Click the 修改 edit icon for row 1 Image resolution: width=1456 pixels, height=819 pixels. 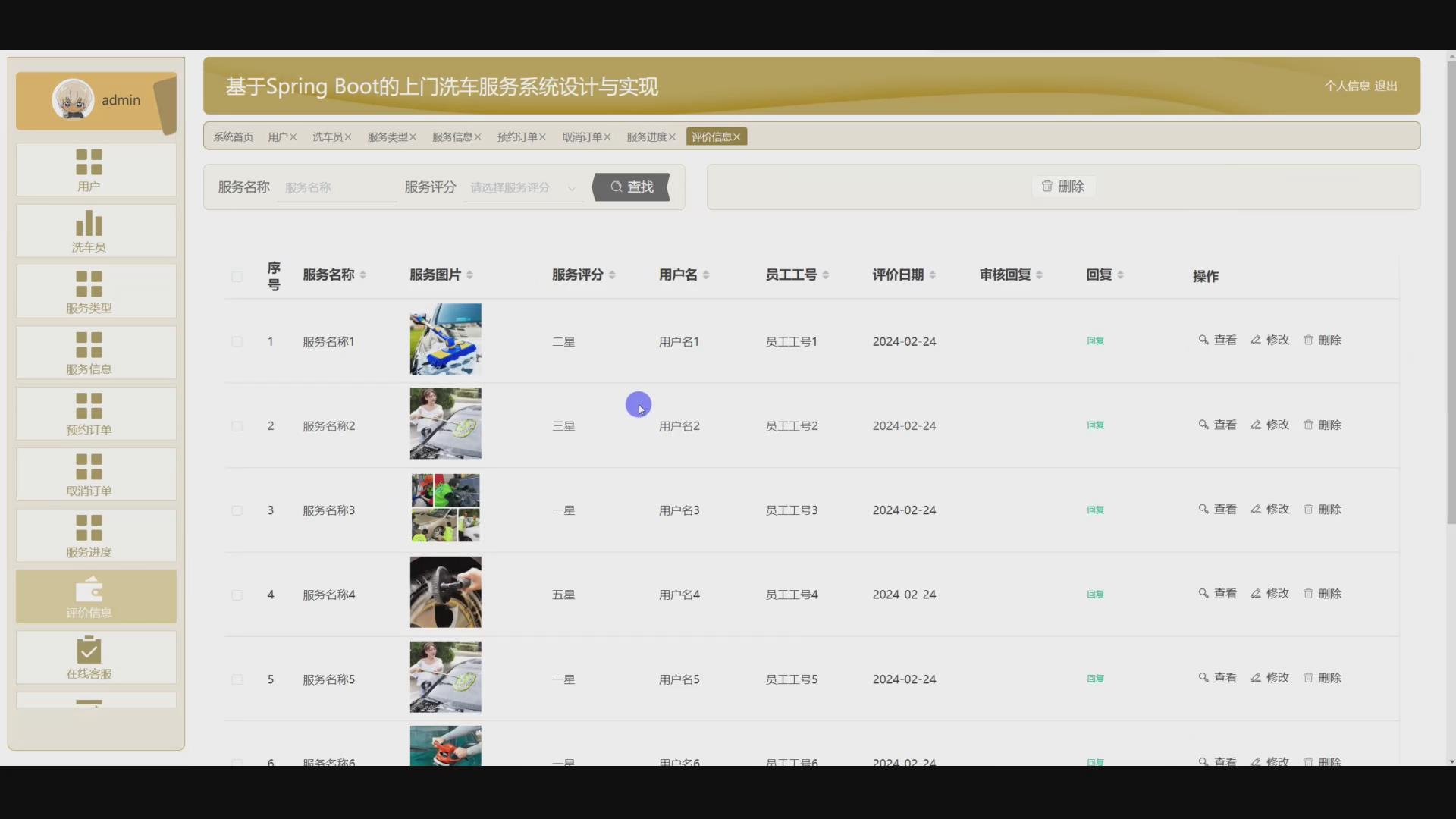click(x=1256, y=340)
